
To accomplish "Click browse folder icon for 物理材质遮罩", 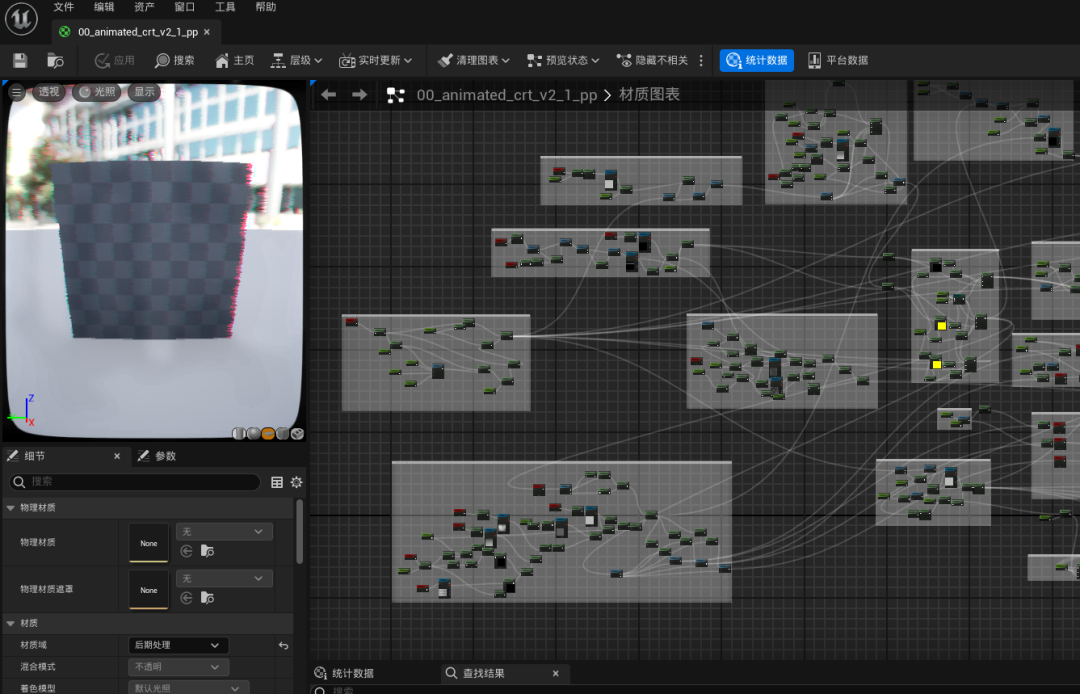I will point(207,598).
